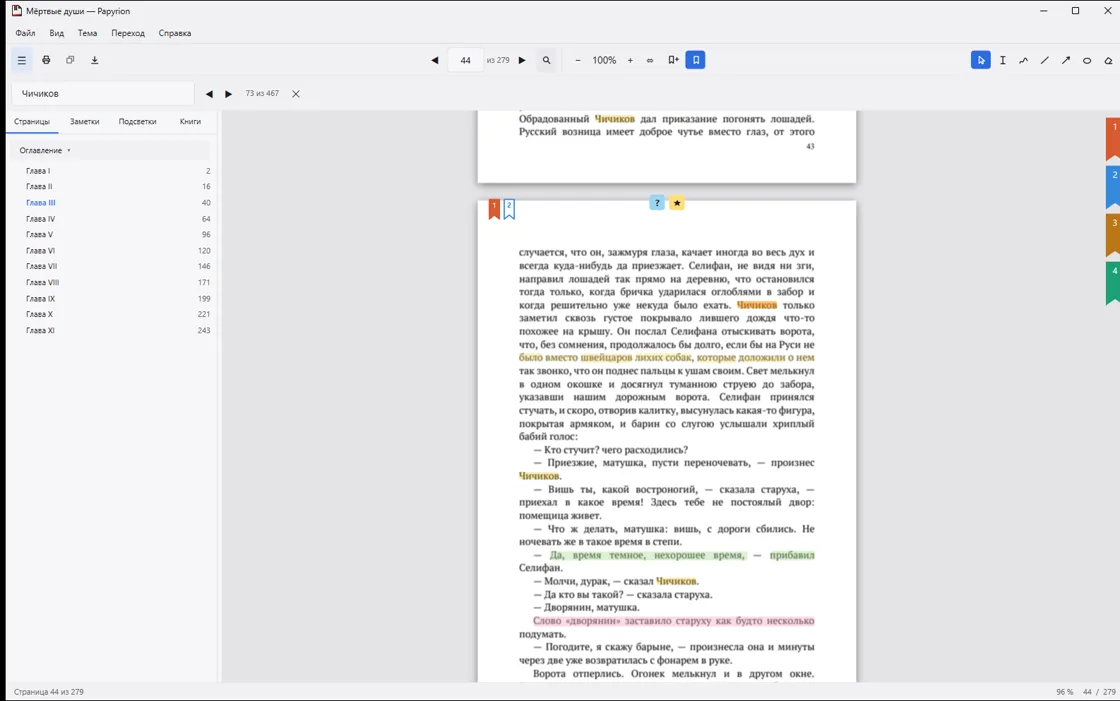
Task: Zoom out with the minus button
Action: (578, 60)
